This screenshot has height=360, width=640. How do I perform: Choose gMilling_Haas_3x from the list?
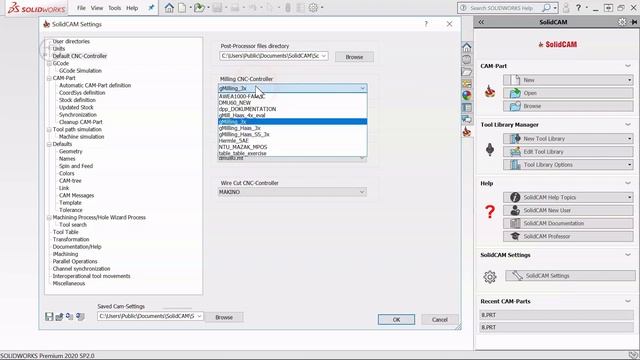point(293,128)
